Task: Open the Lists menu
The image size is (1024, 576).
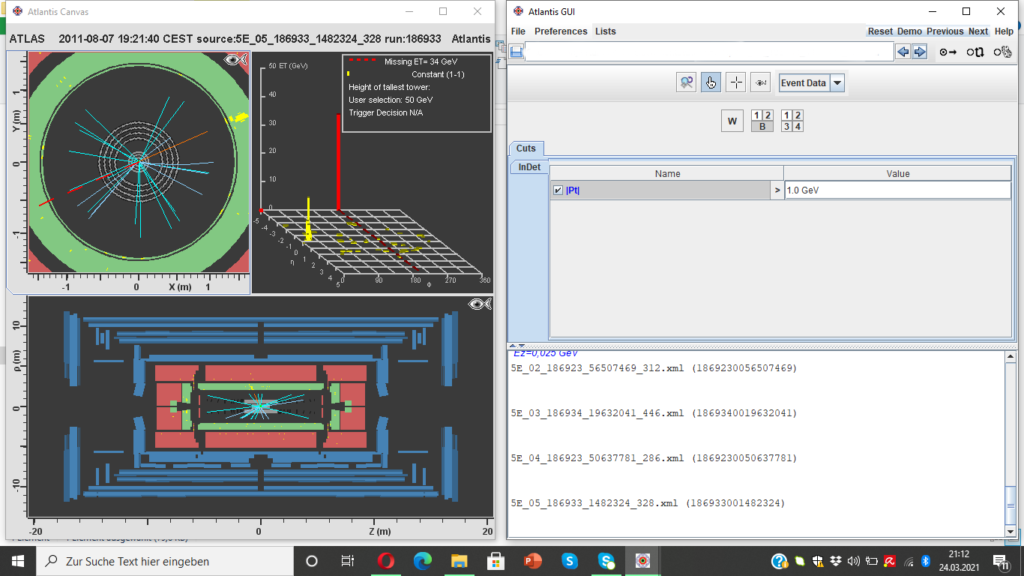Action: point(605,31)
